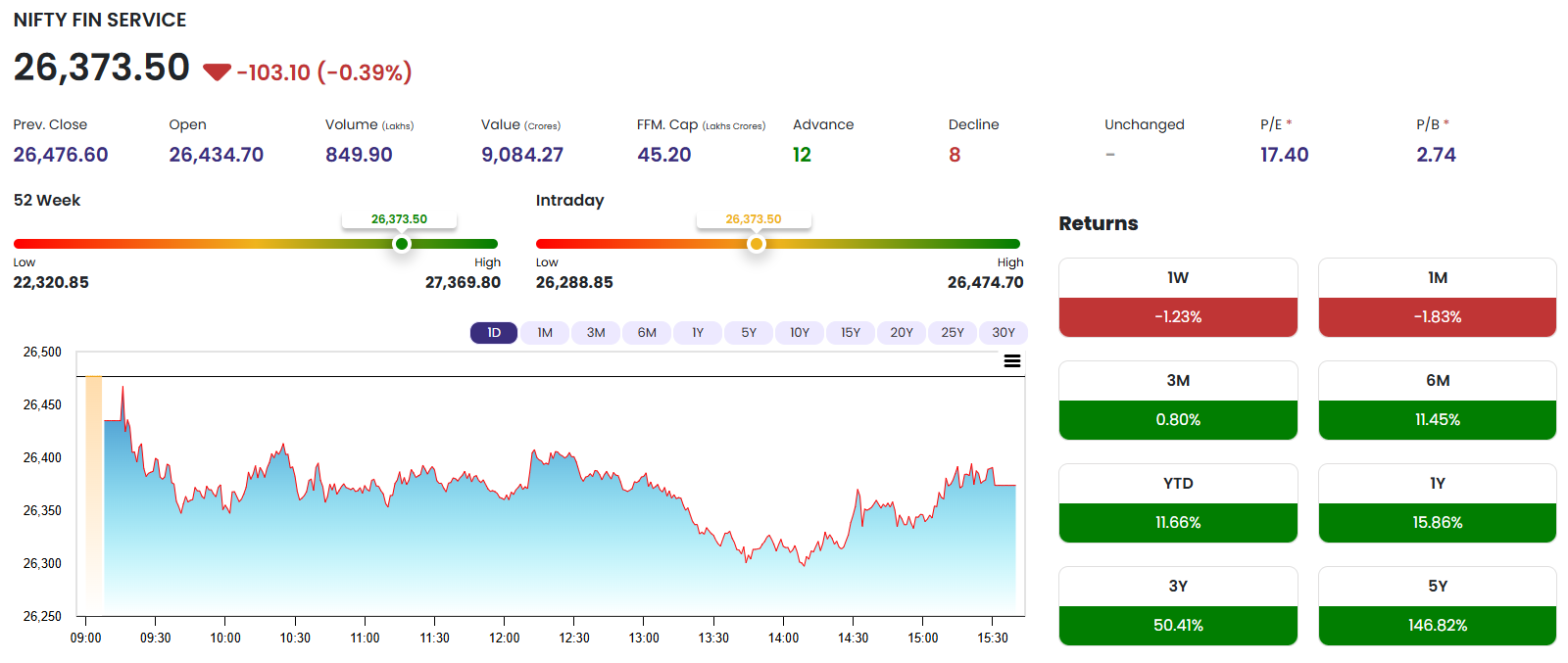Open the 1Y returns card showing 15.86%
This screenshot has width=1568, height=663.
[1438, 503]
